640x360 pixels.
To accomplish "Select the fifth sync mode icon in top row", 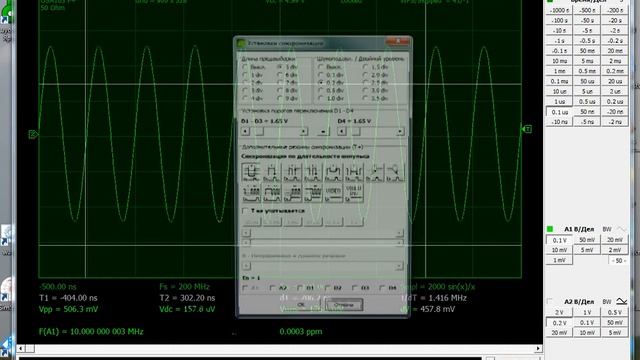I will 333,172.
